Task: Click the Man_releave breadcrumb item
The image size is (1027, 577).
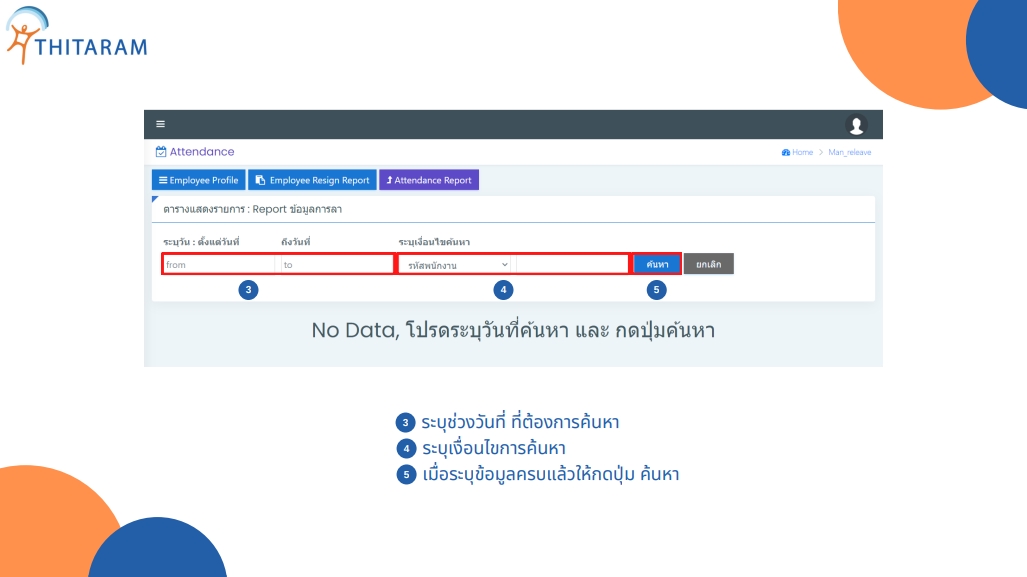Action: tap(850, 152)
